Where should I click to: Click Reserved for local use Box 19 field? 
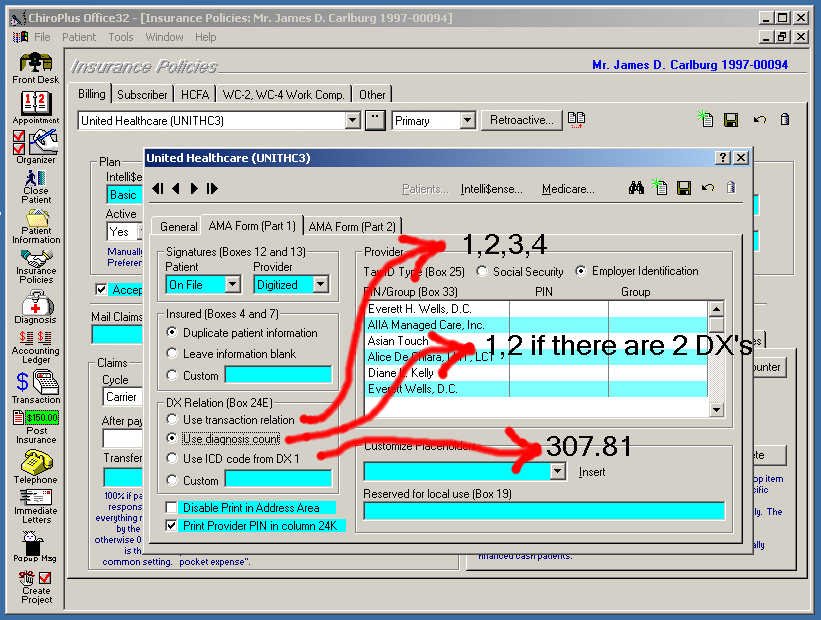pos(544,511)
